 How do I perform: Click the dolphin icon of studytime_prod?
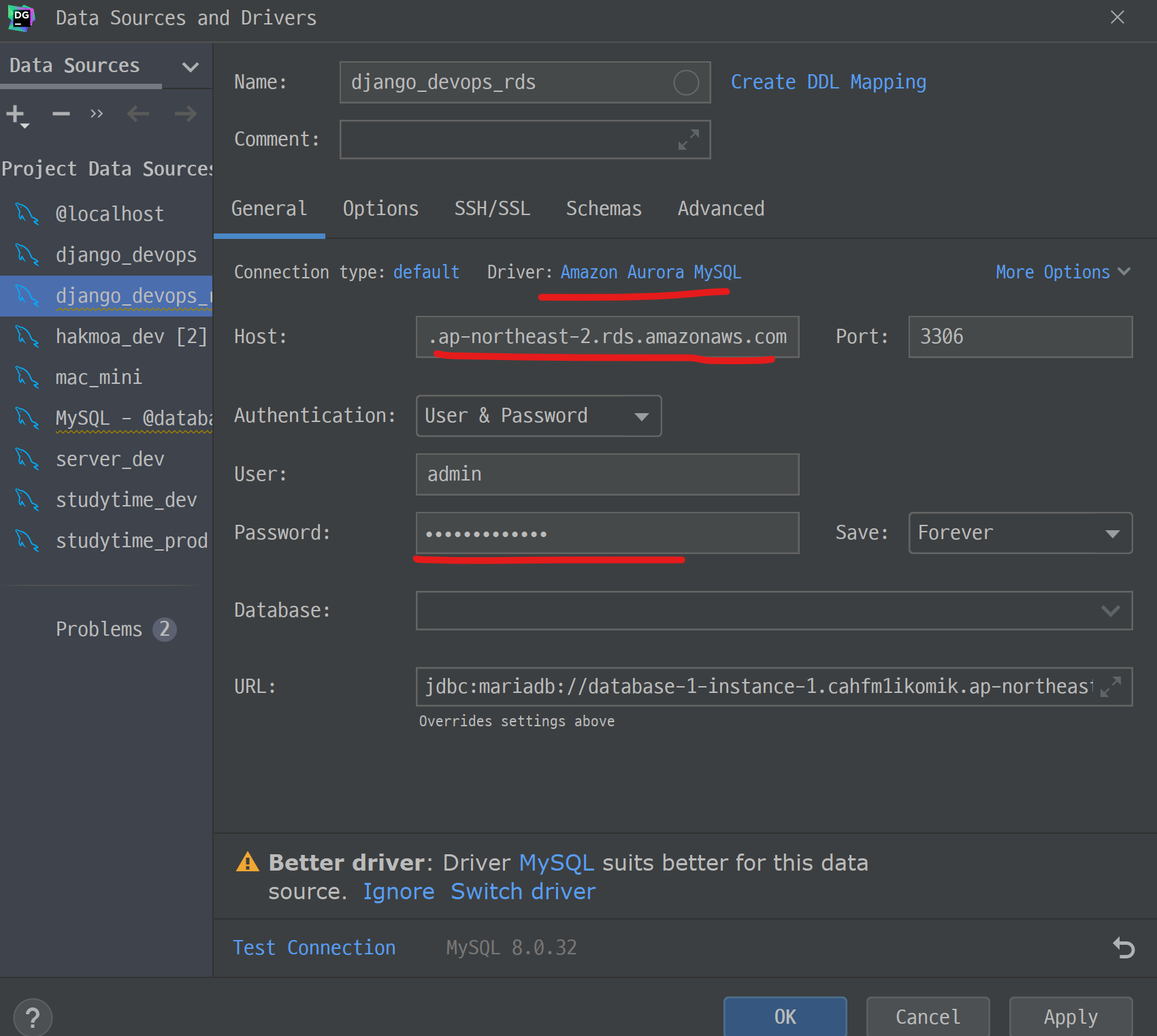pyautogui.click(x=27, y=541)
